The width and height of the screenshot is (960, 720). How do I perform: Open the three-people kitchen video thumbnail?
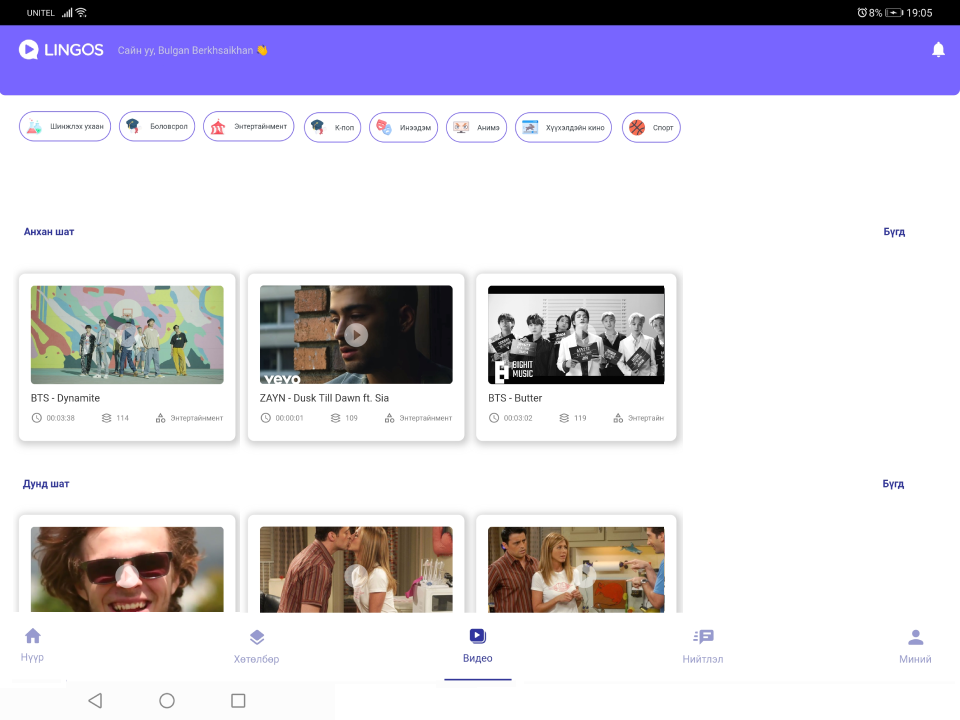click(576, 569)
